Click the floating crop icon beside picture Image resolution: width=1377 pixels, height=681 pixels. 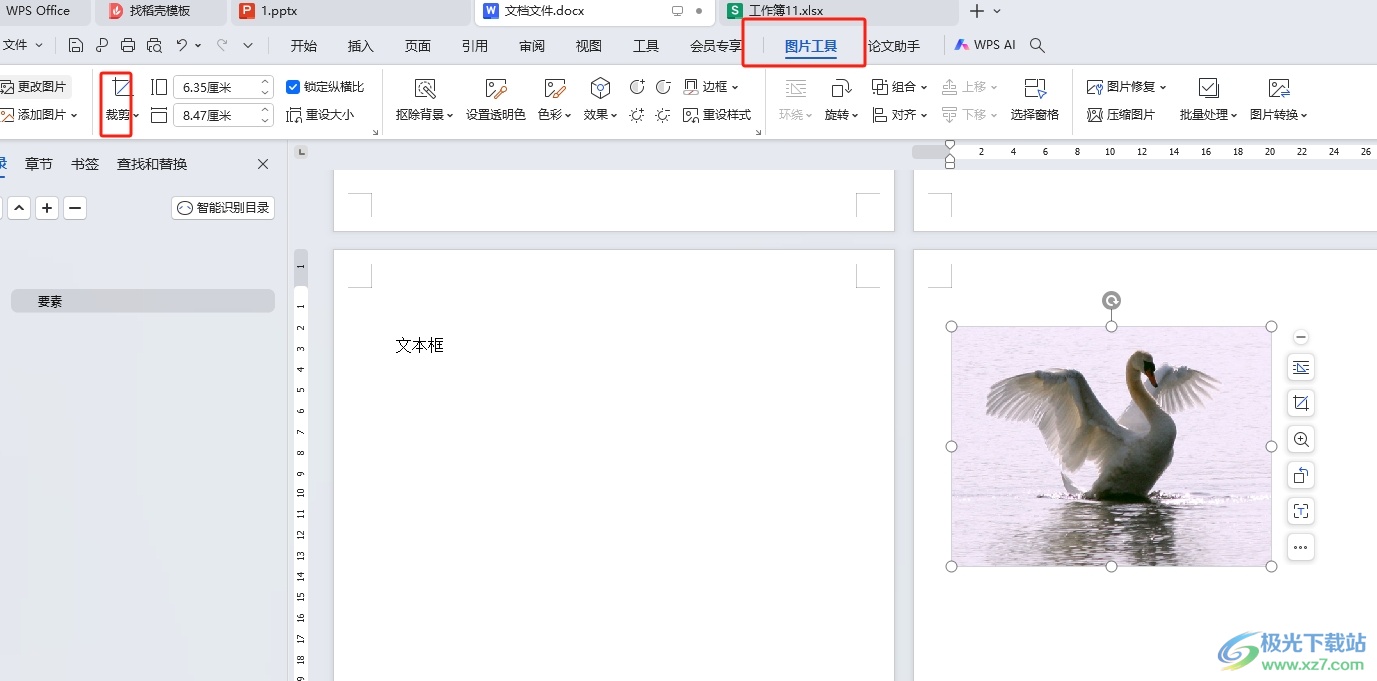click(x=1300, y=403)
